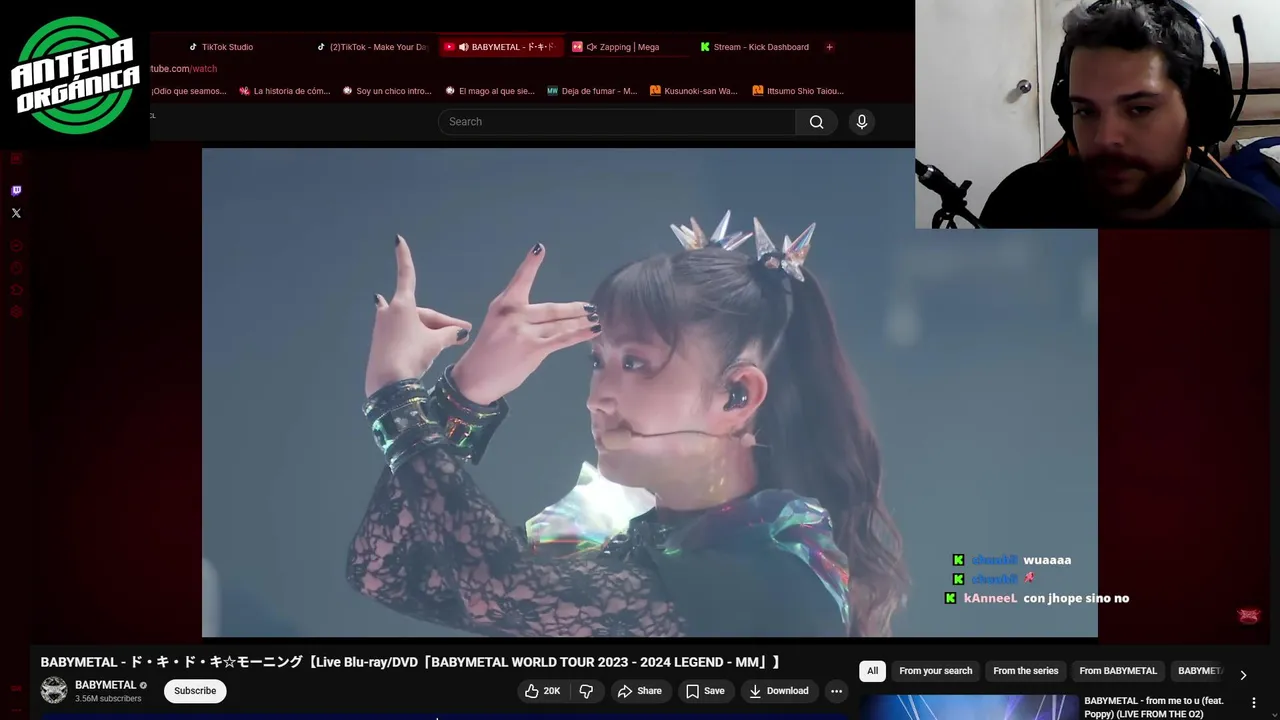The image size is (1280, 720).
Task: Select the 'From your search' chip
Action: point(936,671)
